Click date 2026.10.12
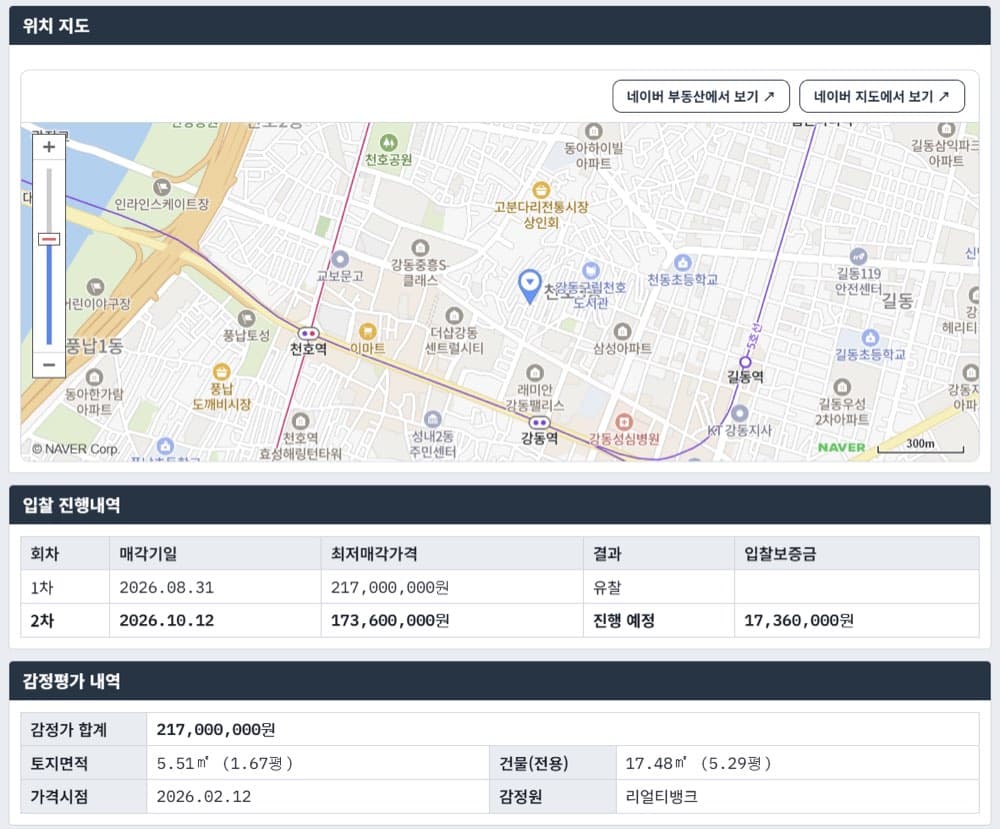The height and width of the screenshot is (829, 1000). click(166, 620)
